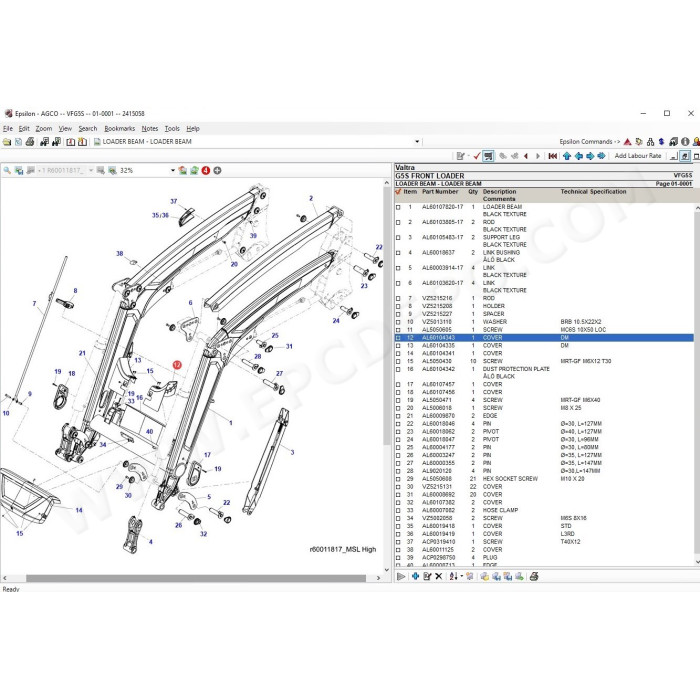Screen dimensions: 700x700
Task: Select part row AL5050605 SCREW
Action: click(x=544, y=330)
